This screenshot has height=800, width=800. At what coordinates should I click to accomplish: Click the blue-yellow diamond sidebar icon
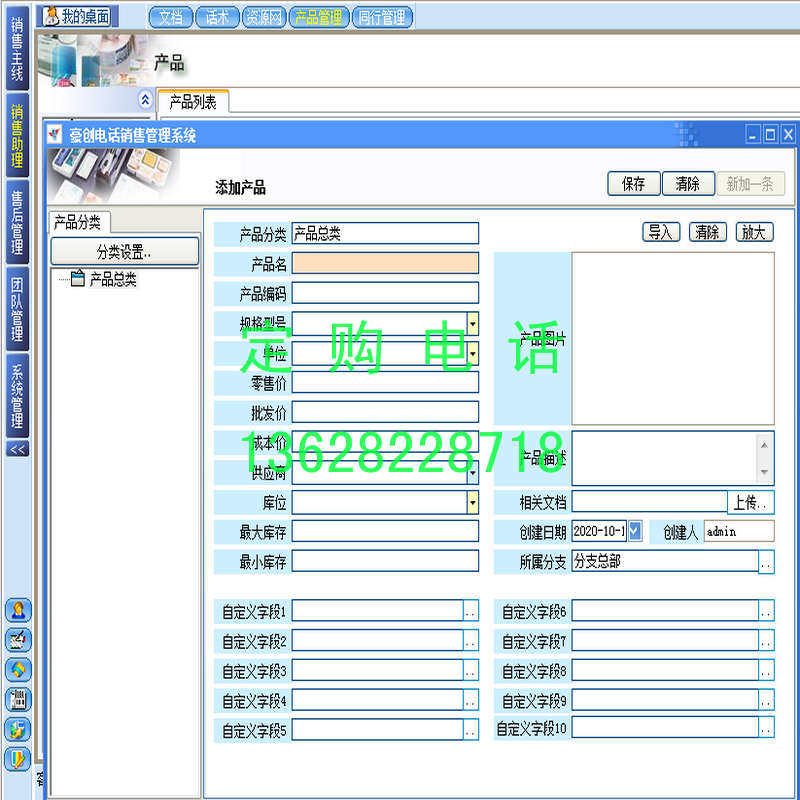(18, 669)
